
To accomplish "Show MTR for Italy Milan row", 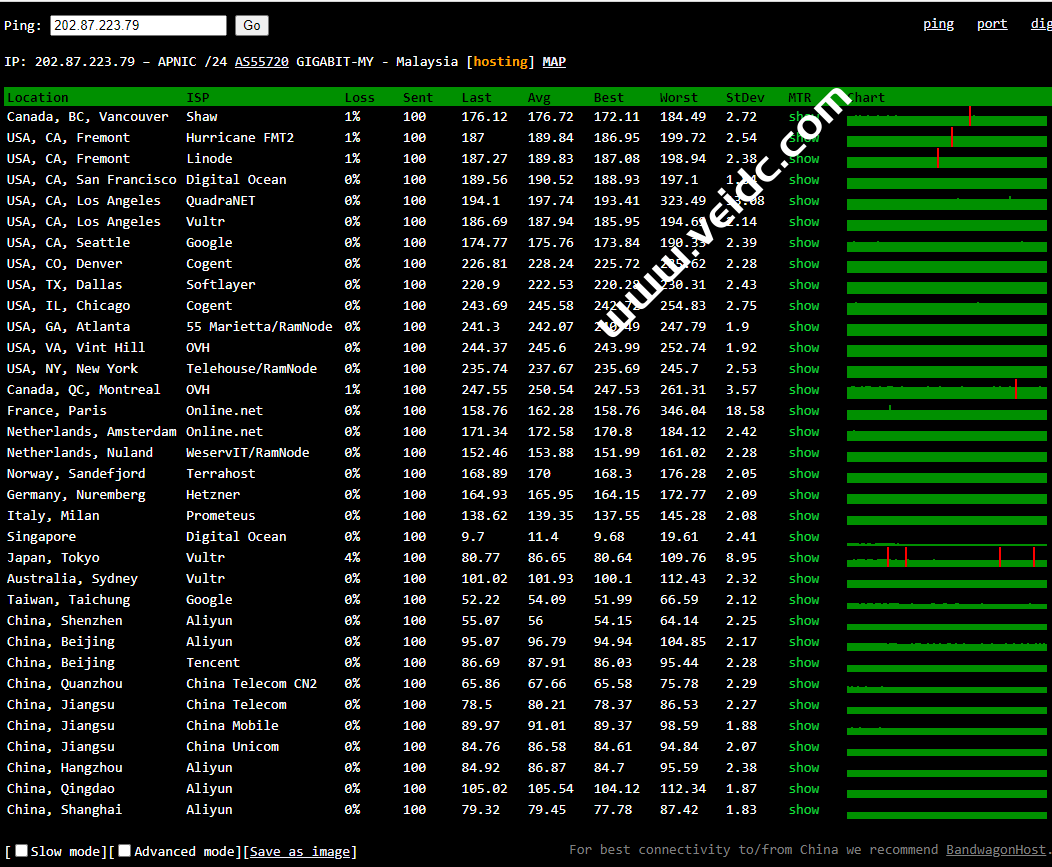I will tap(804, 515).
